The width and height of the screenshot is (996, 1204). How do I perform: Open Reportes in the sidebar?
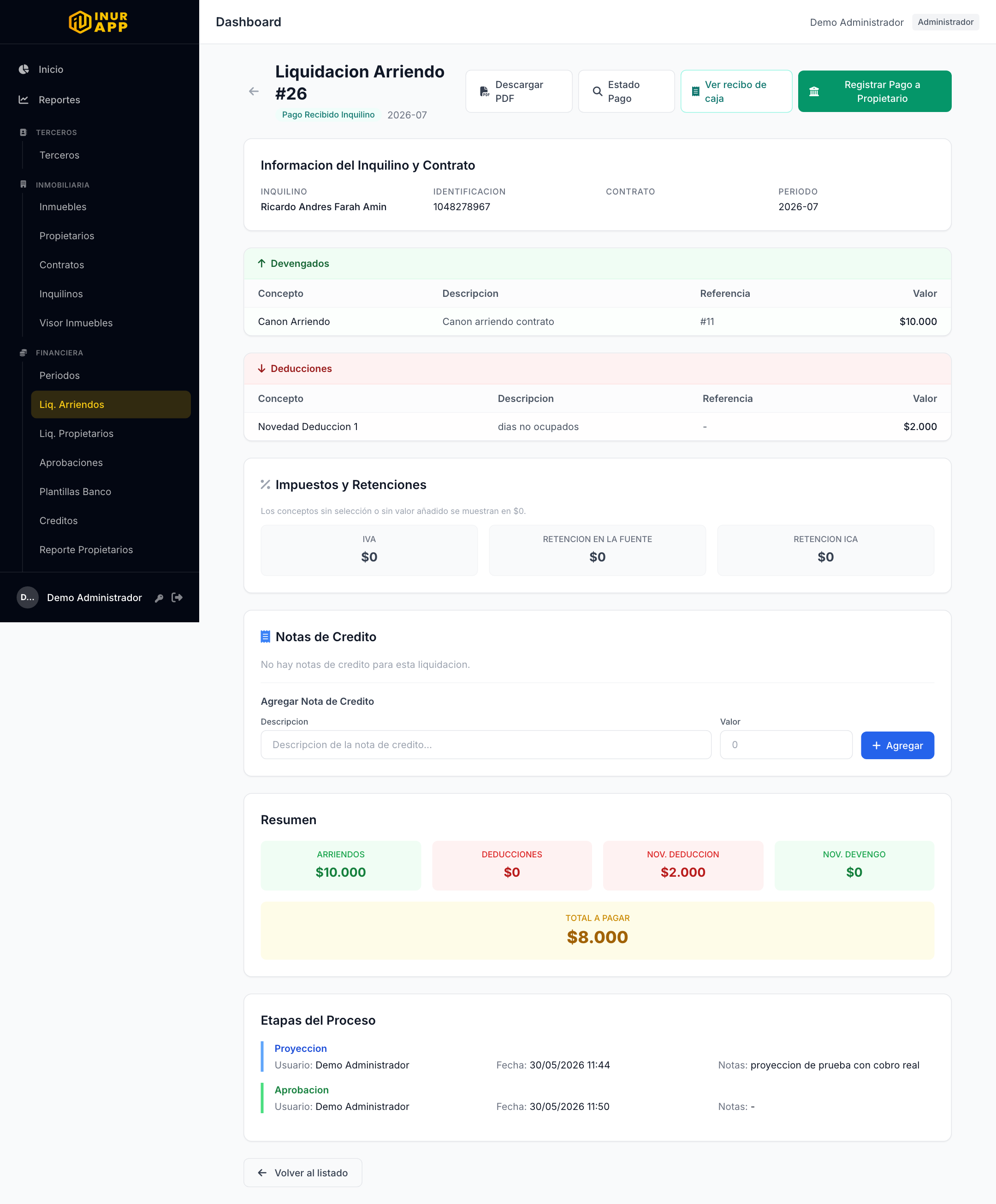[99, 100]
